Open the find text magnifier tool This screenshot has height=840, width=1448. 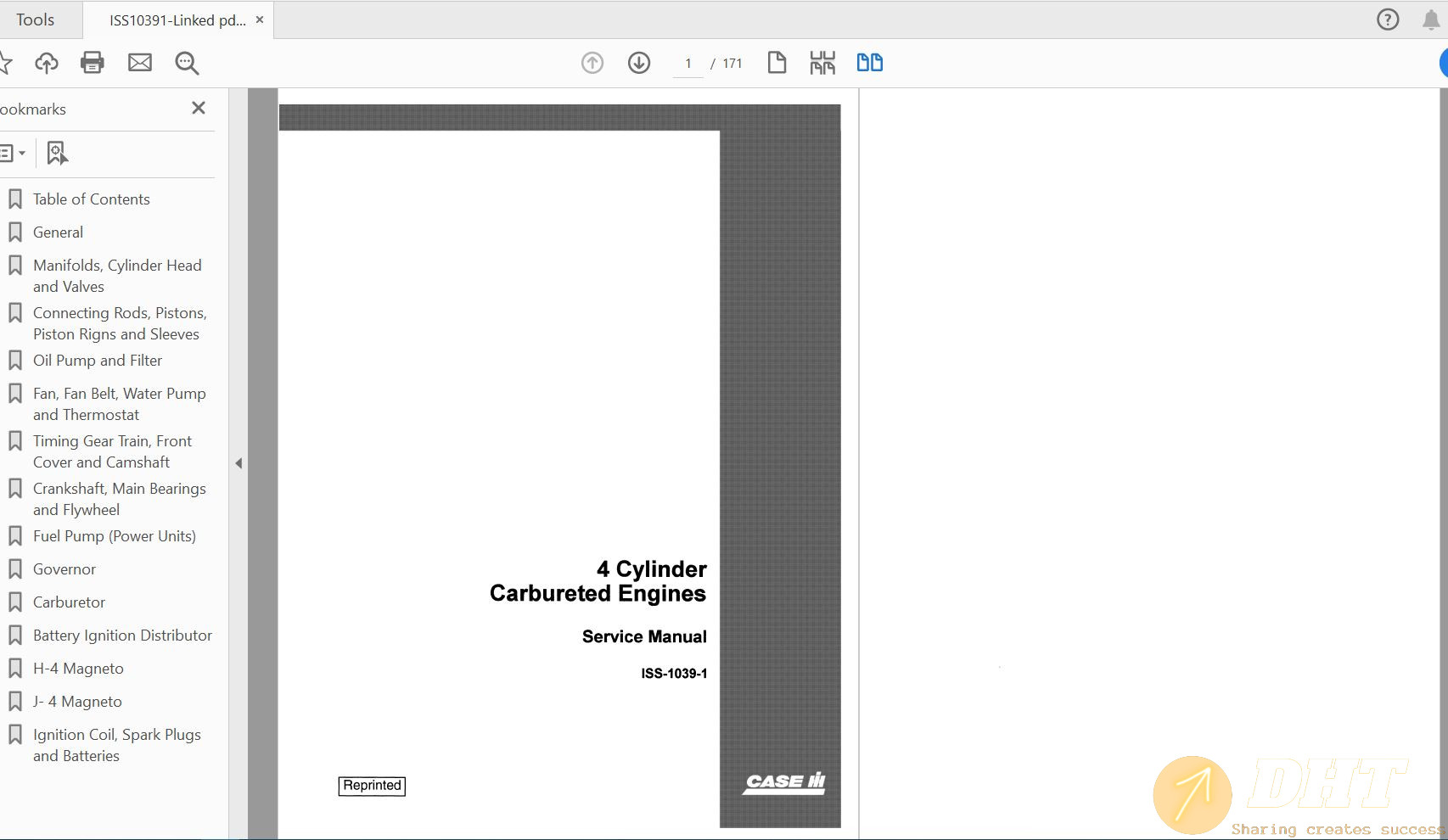tap(187, 63)
